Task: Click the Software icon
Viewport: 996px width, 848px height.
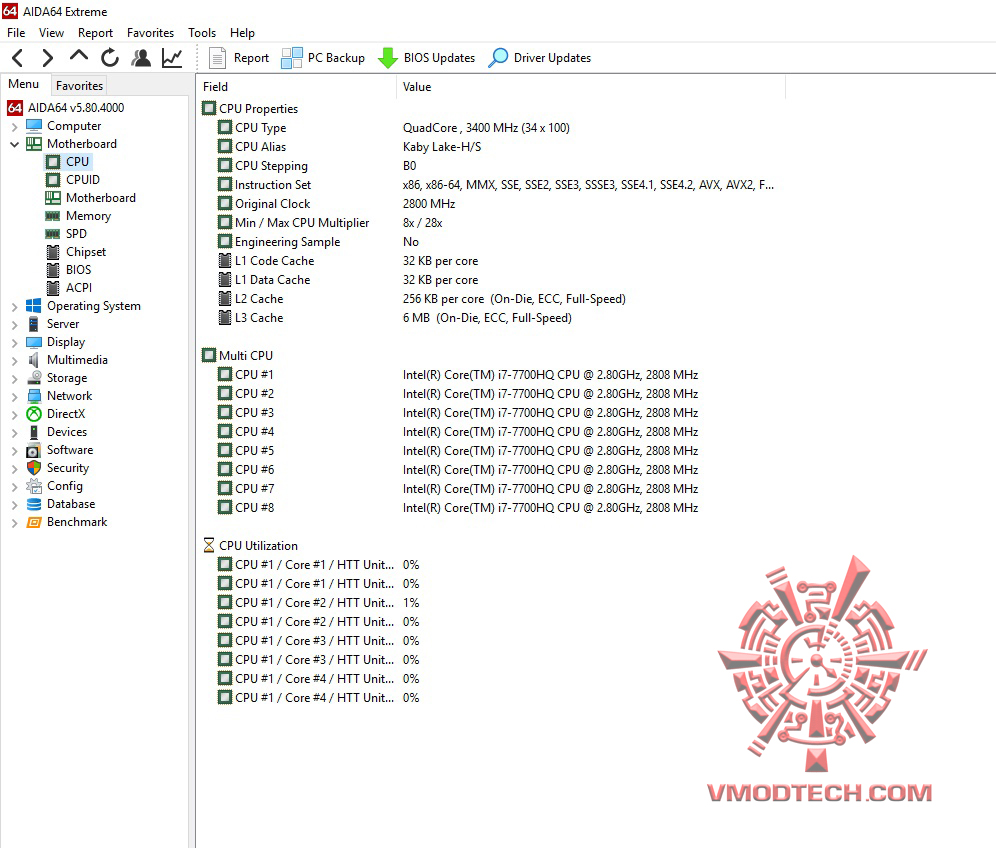Action: pyautogui.click(x=34, y=450)
